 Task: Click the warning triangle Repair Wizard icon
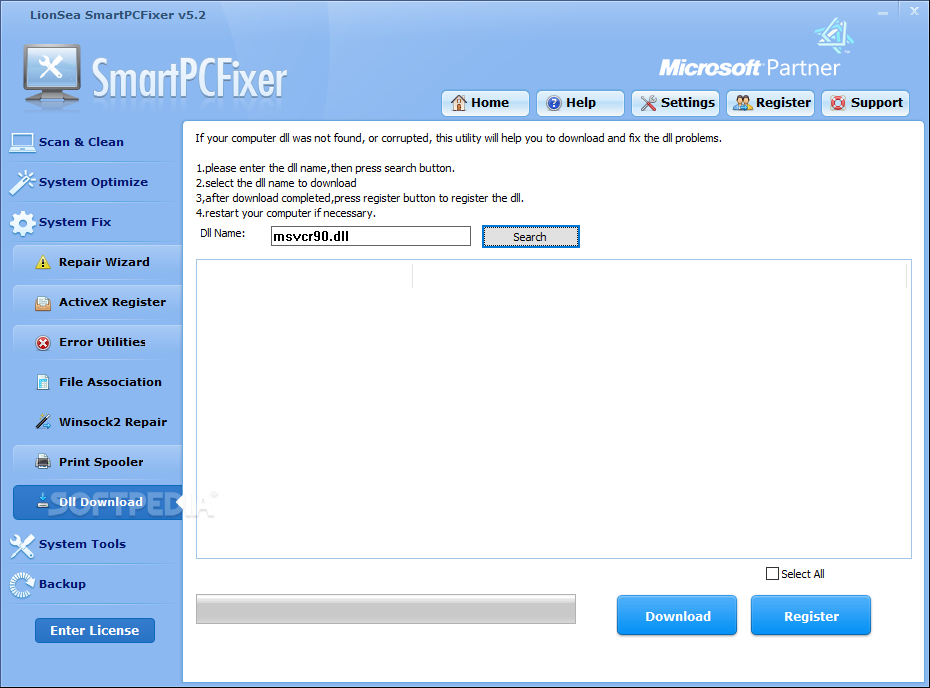coord(43,262)
